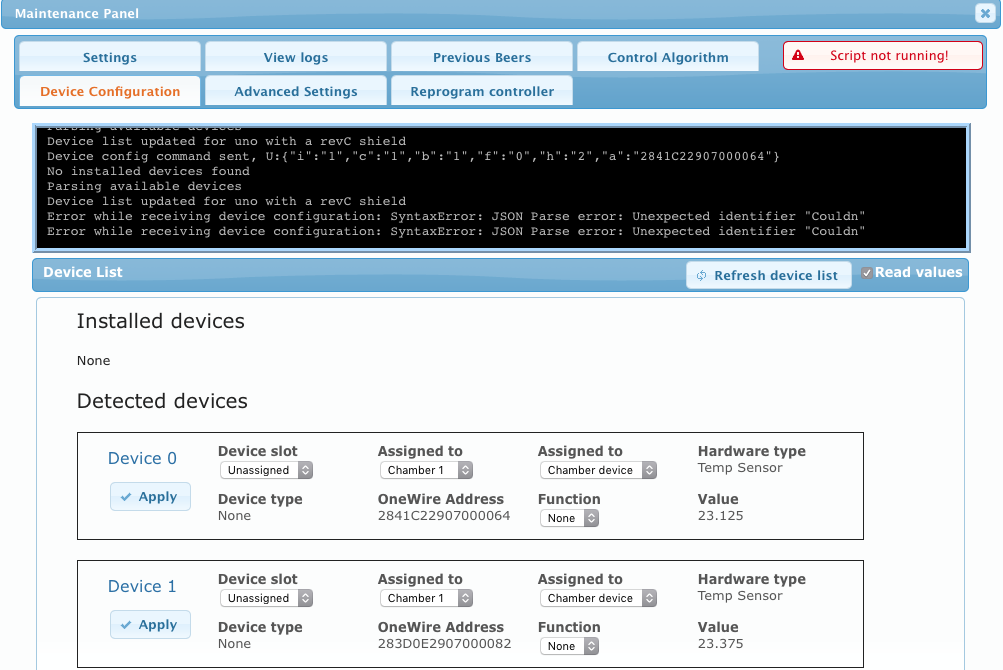Open the Previous Beers tab
This screenshot has width=1003, height=670.
click(482, 57)
